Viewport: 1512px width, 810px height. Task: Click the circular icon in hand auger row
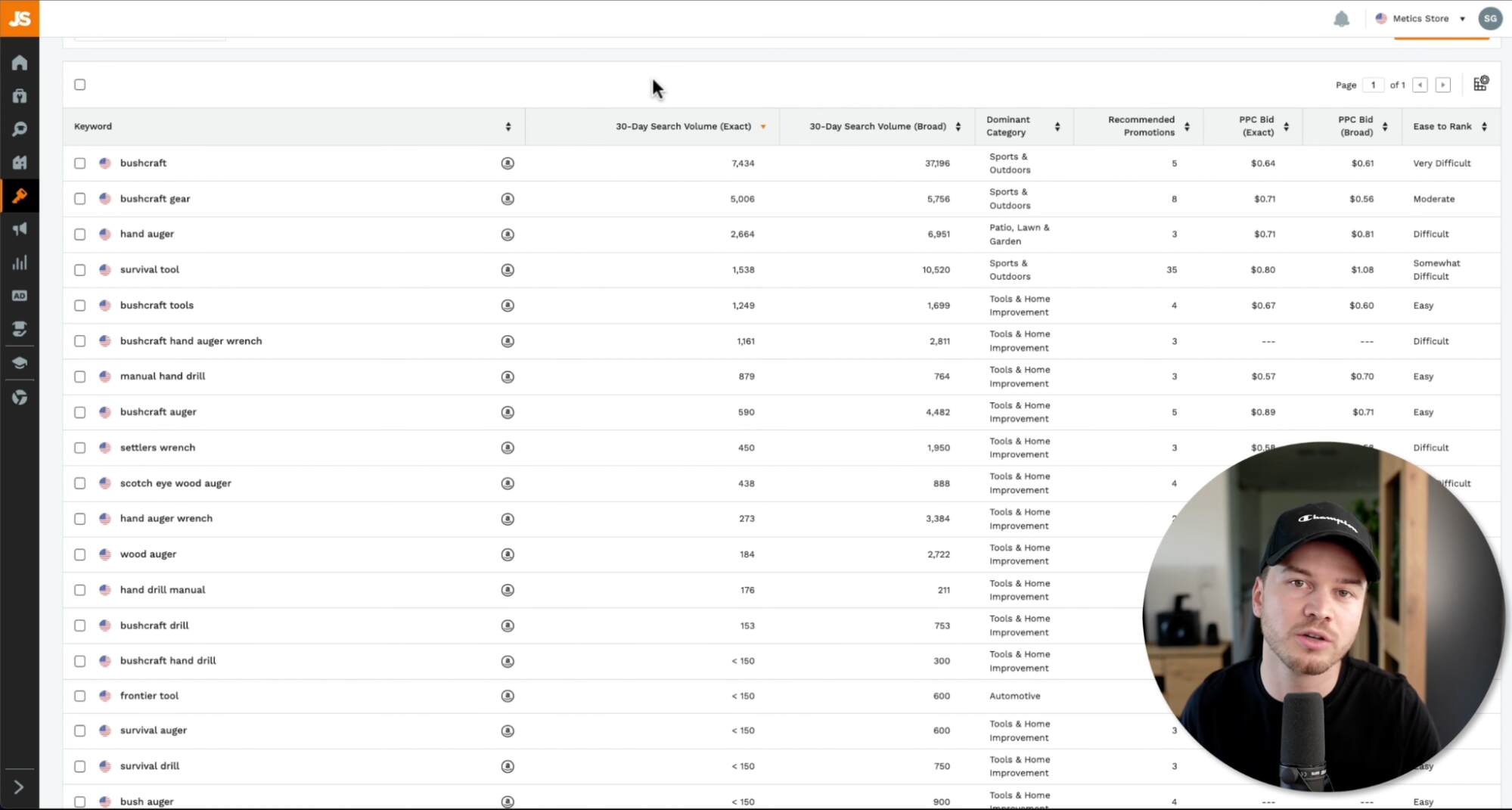point(508,234)
